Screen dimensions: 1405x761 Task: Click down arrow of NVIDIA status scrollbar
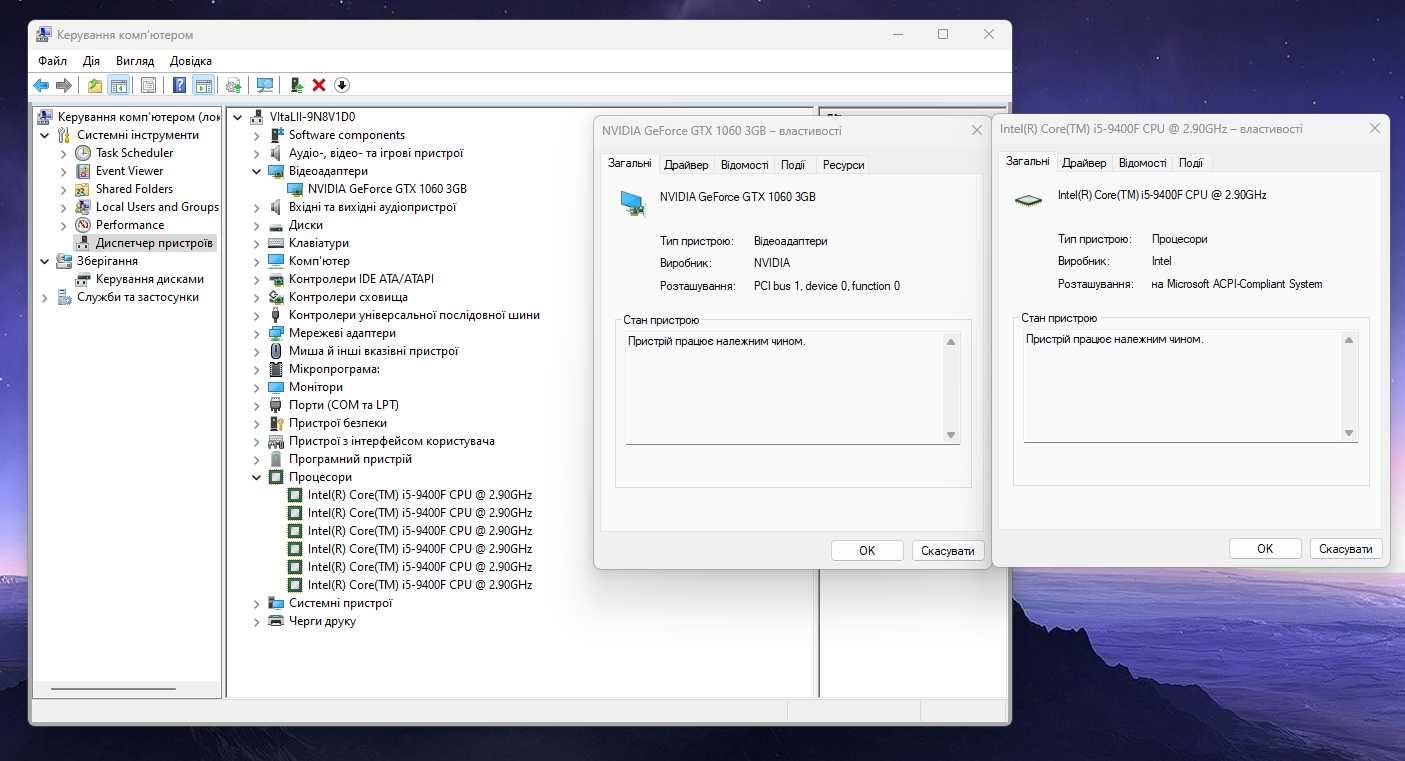click(951, 435)
